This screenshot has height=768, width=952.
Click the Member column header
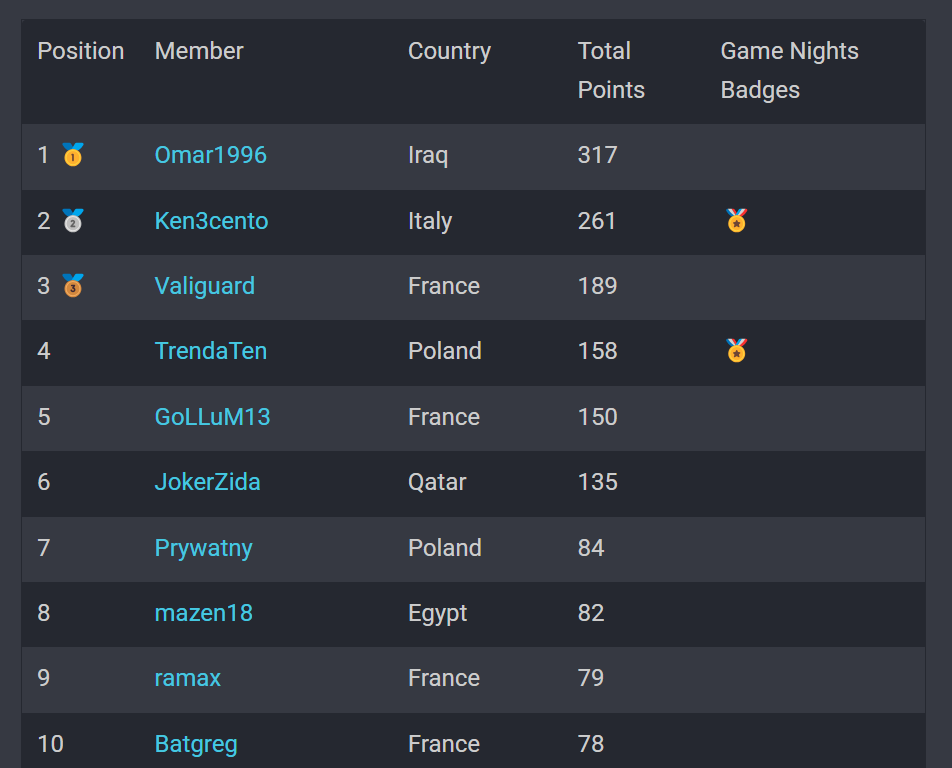(199, 51)
